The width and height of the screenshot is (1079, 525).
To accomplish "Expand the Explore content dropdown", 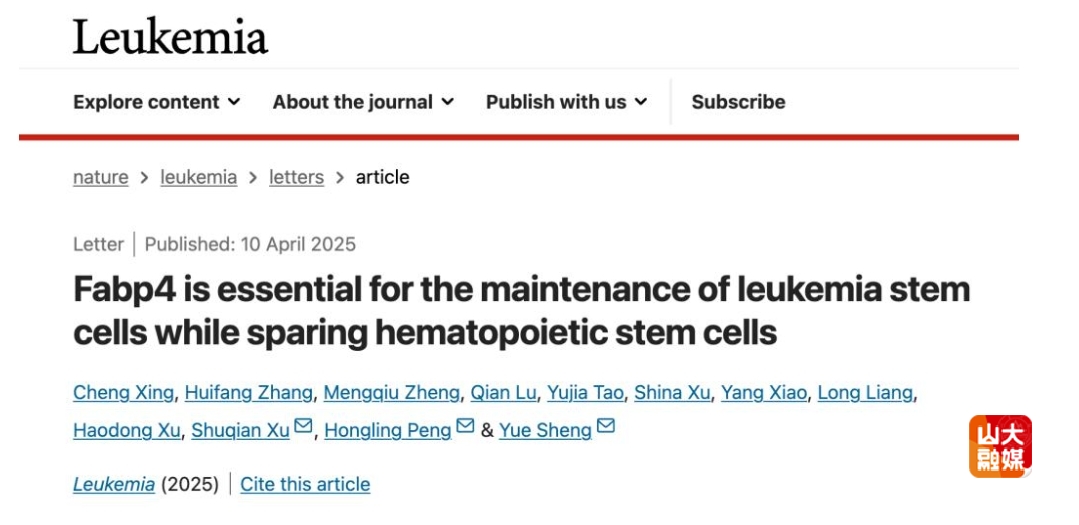I will tap(157, 102).
